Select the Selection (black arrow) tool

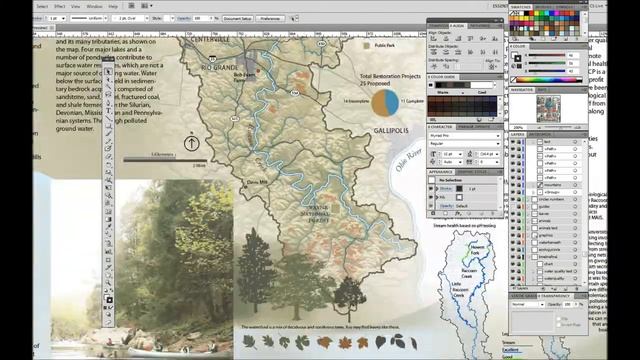click(x=108, y=71)
